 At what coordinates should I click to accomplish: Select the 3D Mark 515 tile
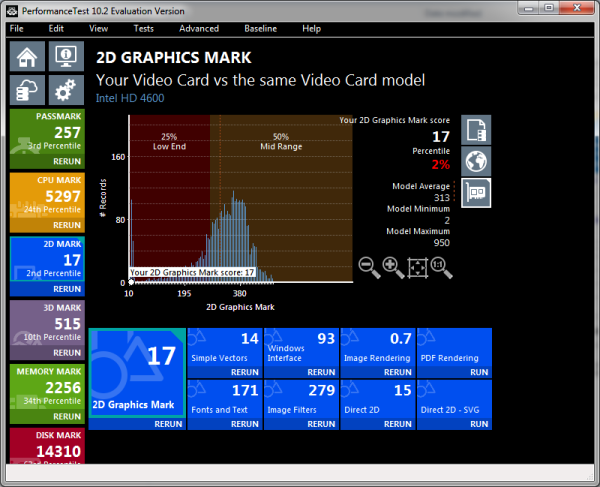coord(47,323)
